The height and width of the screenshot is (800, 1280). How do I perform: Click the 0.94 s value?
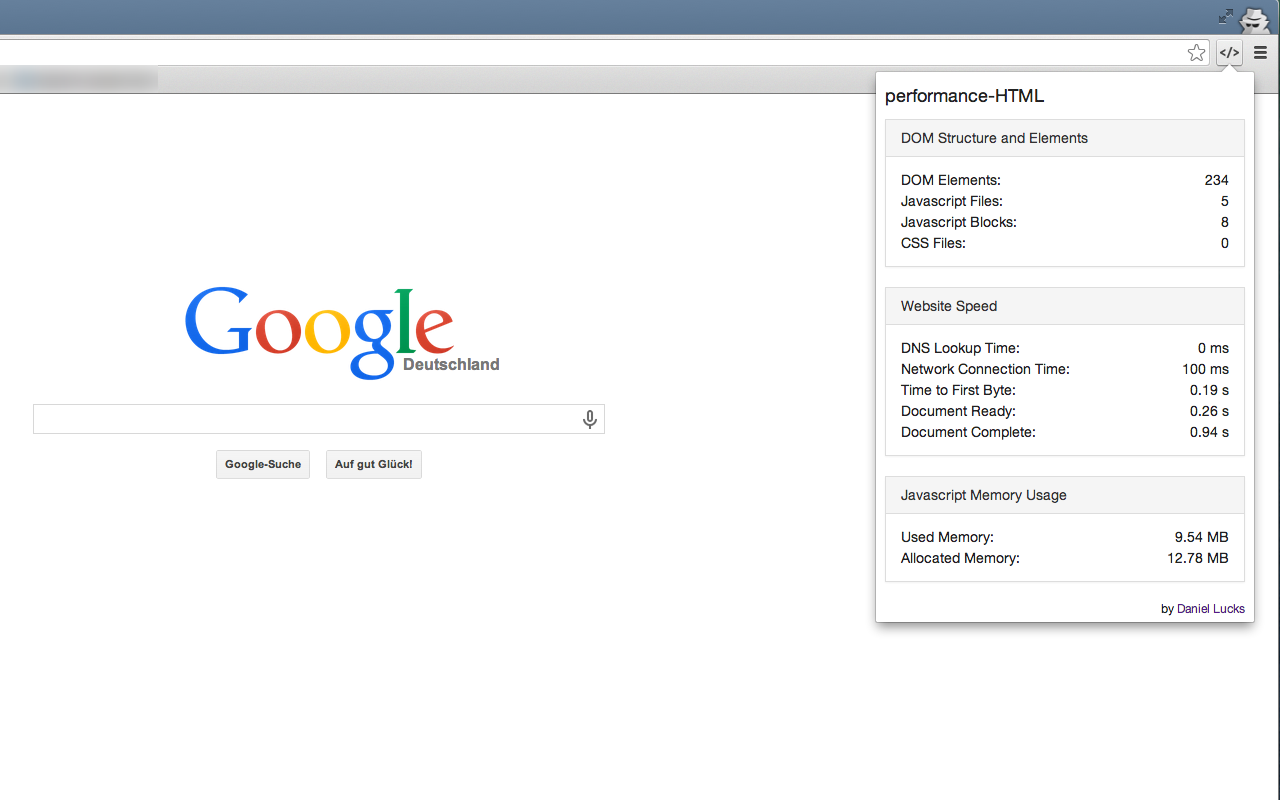1209,432
